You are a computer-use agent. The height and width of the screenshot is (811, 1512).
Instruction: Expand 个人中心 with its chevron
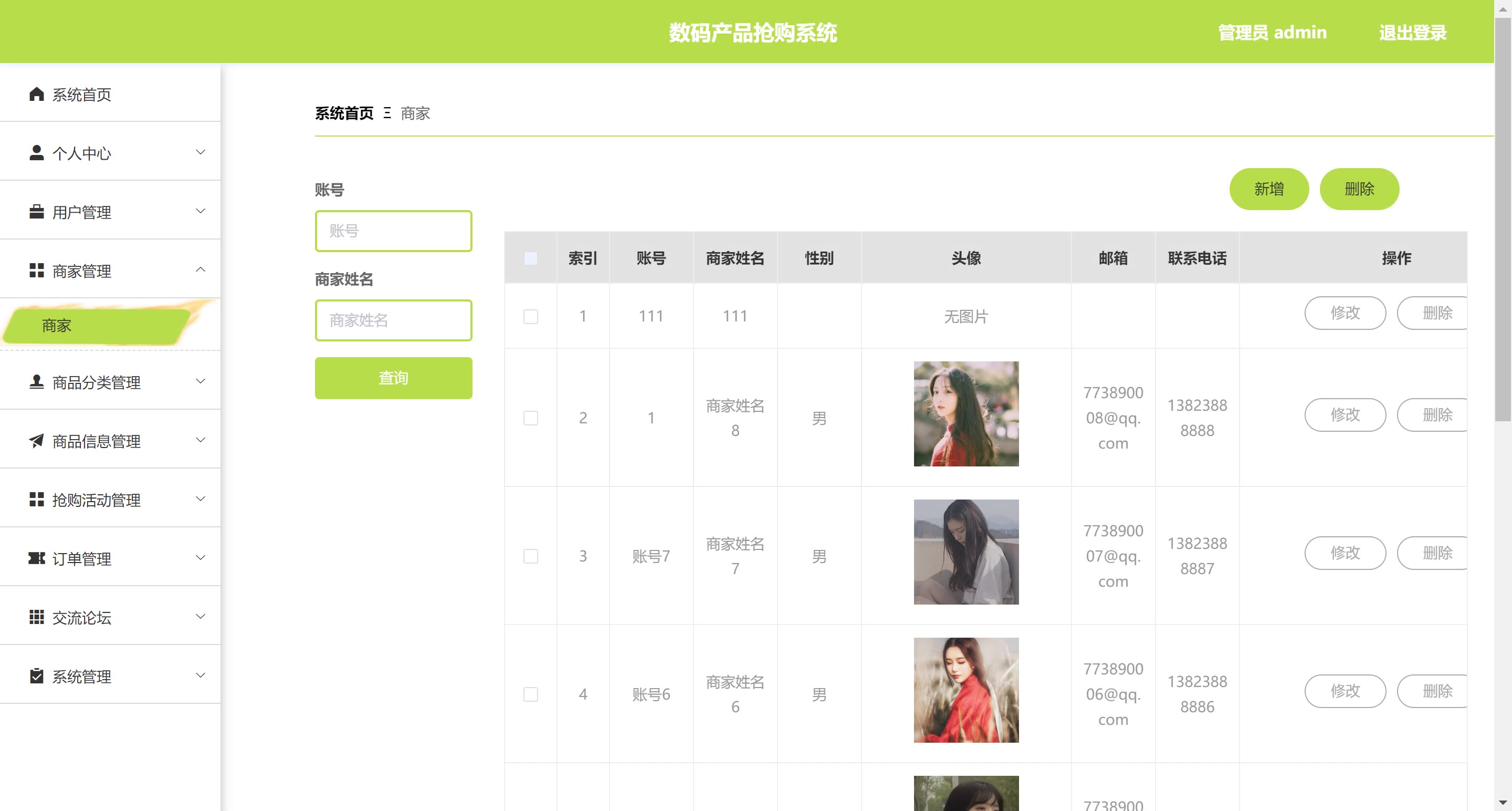[200, 152]
